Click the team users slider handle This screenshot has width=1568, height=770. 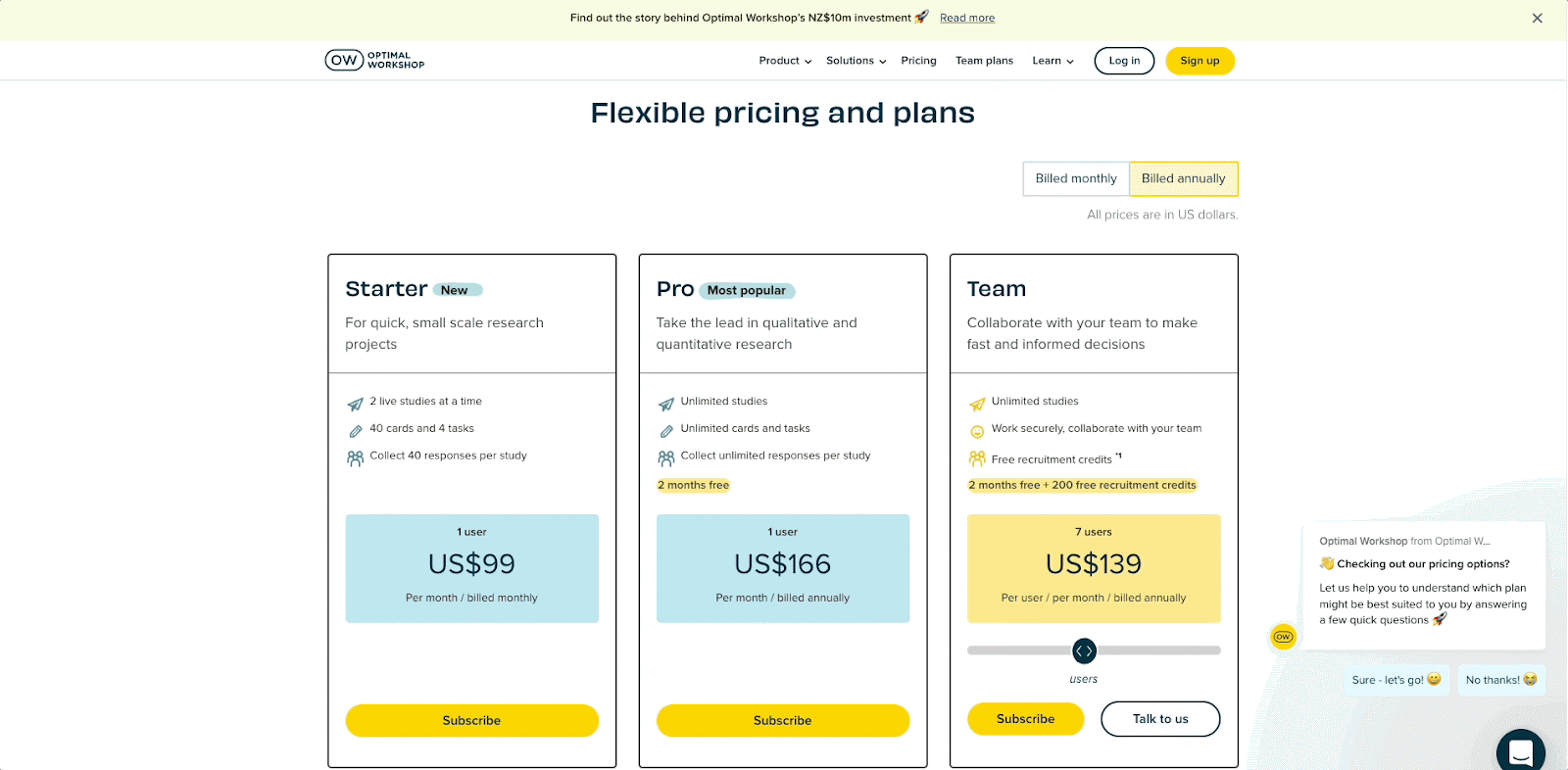(1084, 650)
